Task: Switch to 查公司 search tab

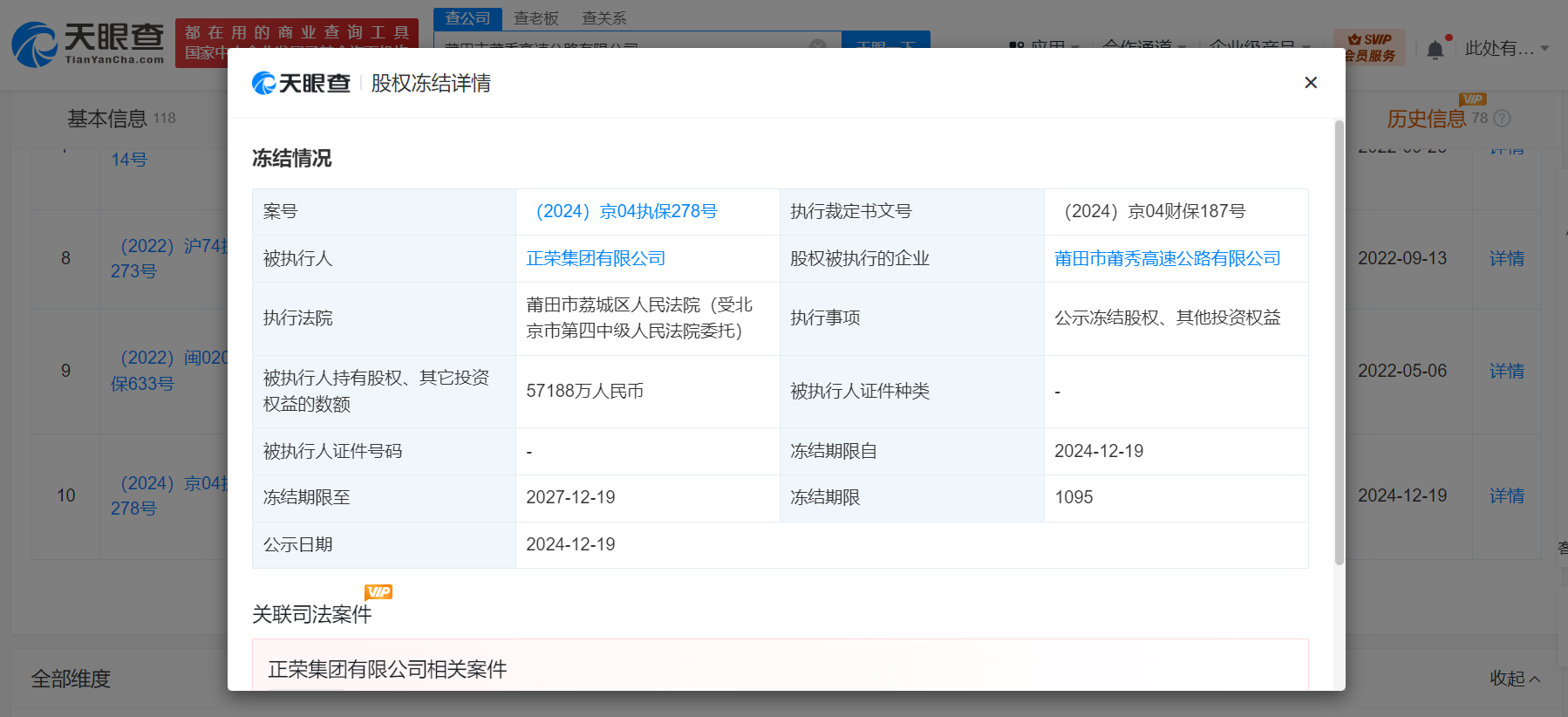Action: click(467, 18)
